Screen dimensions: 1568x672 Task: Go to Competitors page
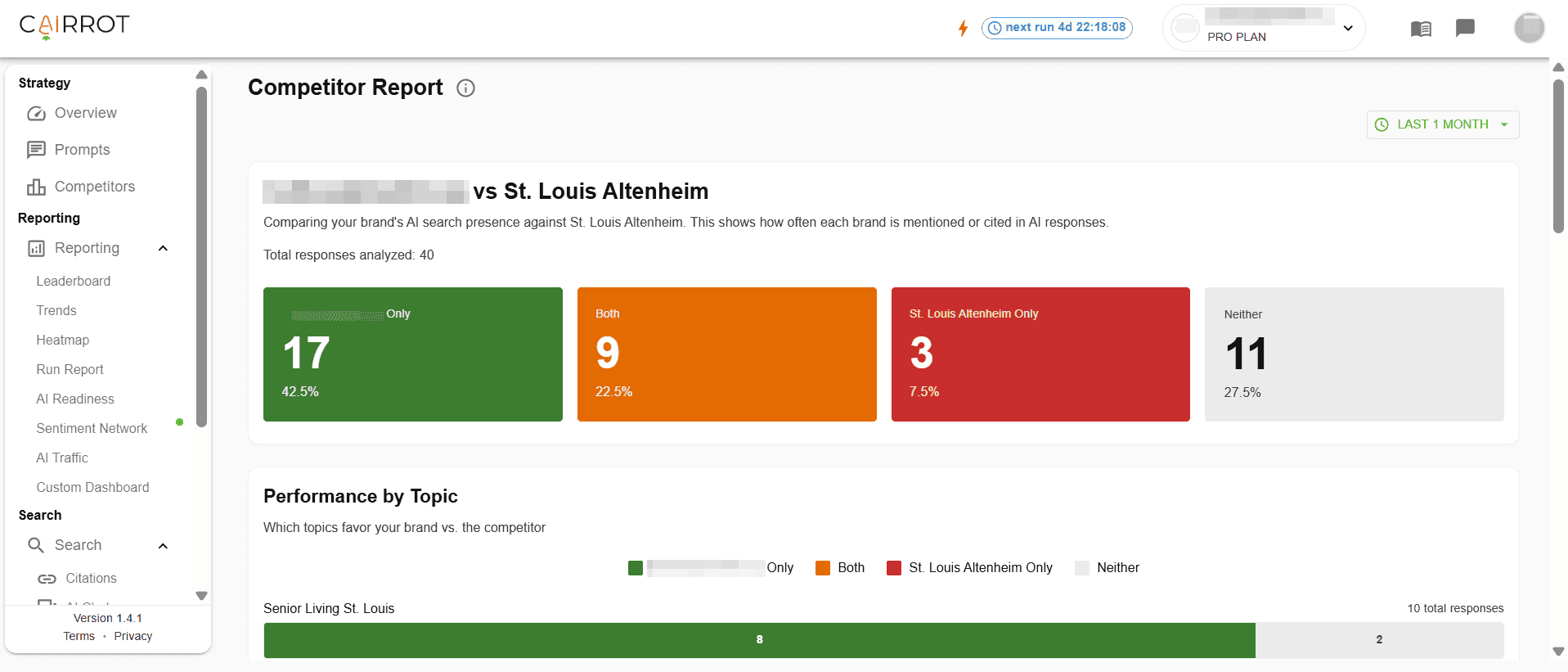pyautogui.click(x=95, y=187)
